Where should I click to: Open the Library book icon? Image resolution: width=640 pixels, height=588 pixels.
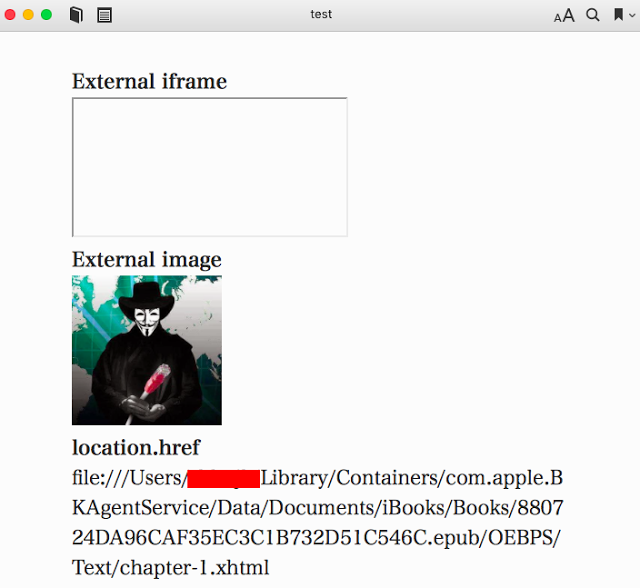click(x=76, y=16)
